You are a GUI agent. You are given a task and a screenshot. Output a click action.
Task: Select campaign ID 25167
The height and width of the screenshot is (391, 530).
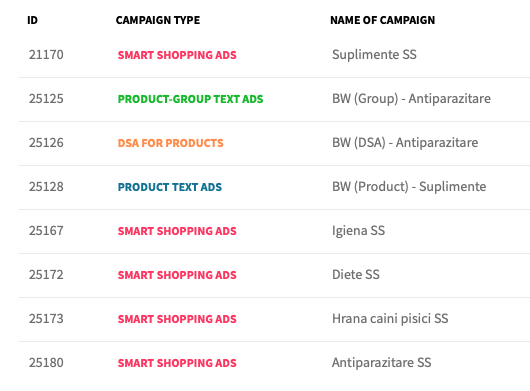[46, 231]
